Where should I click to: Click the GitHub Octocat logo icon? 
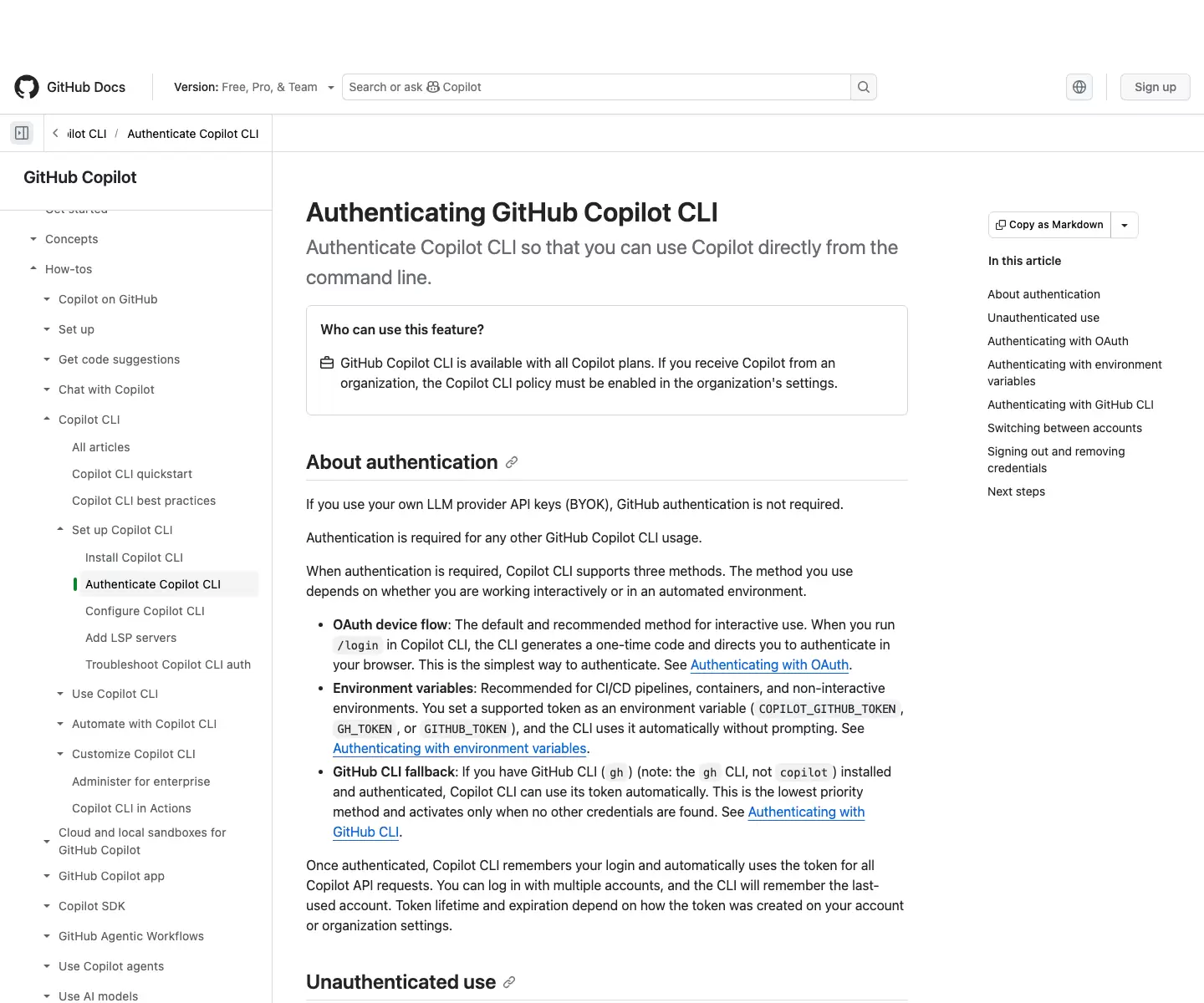[x=27, y=87]
